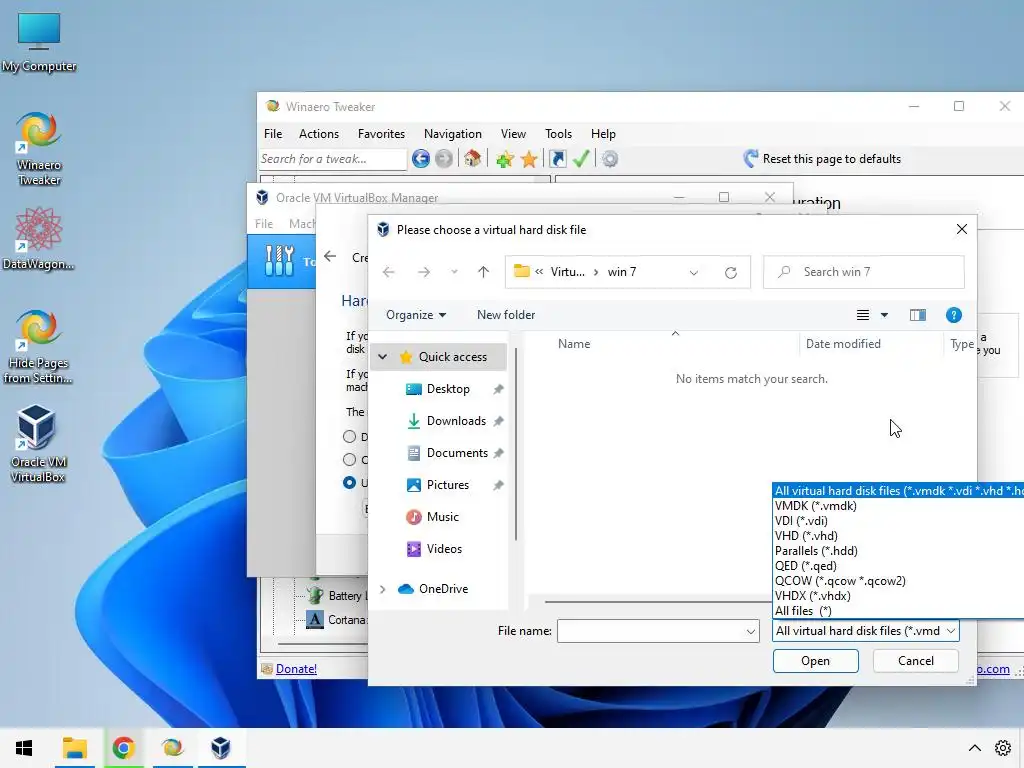Open File name combo box dropdown

tap(750, 632)
